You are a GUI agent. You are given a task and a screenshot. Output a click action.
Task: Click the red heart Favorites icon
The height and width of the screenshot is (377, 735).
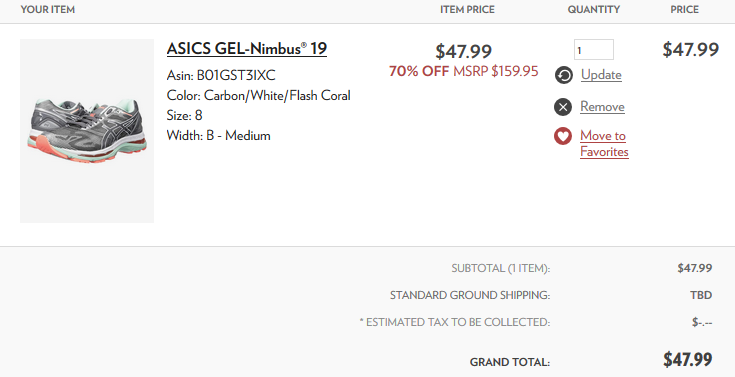(x=563, y=136)
